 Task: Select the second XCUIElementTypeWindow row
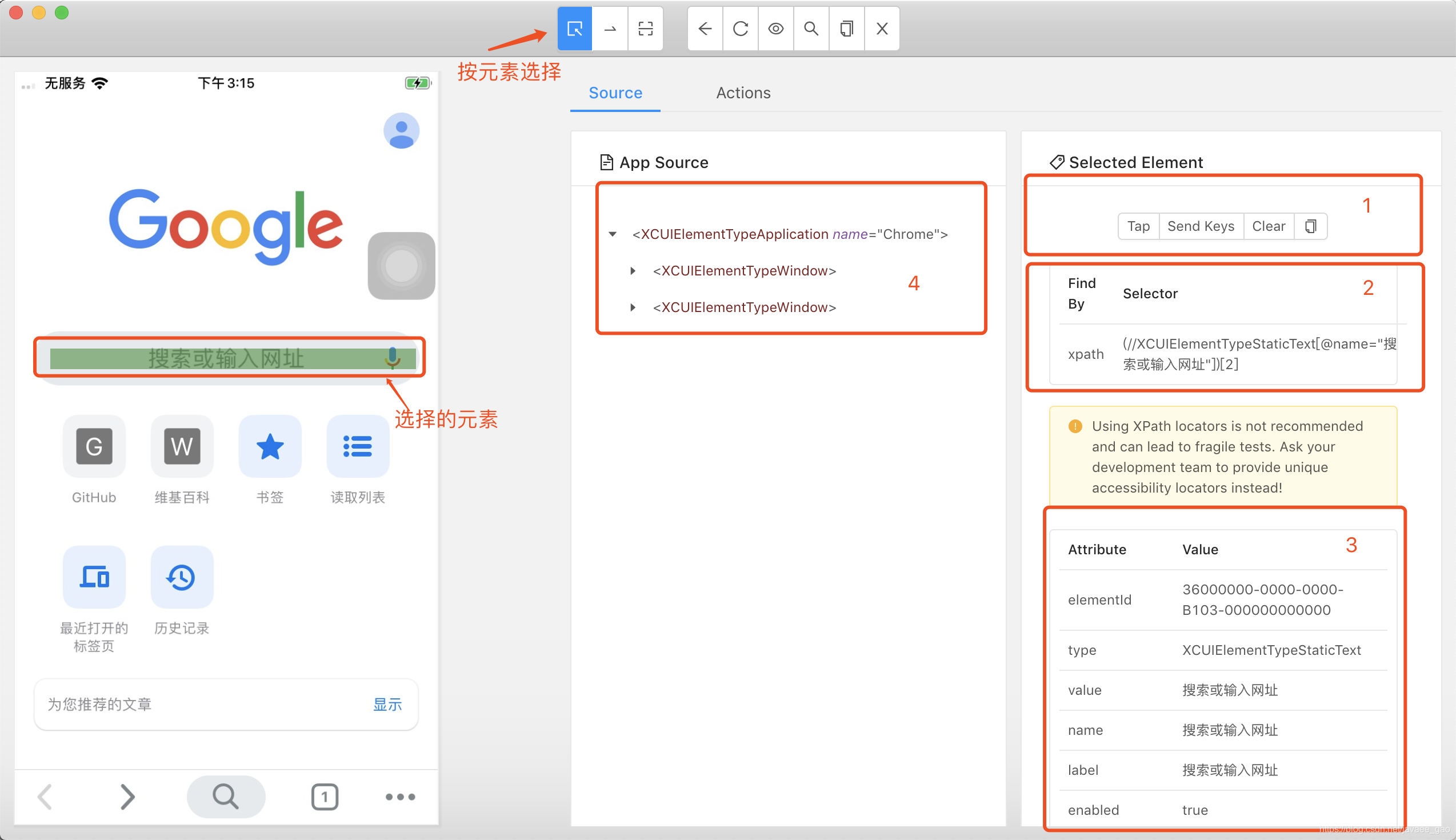point(744,307)
